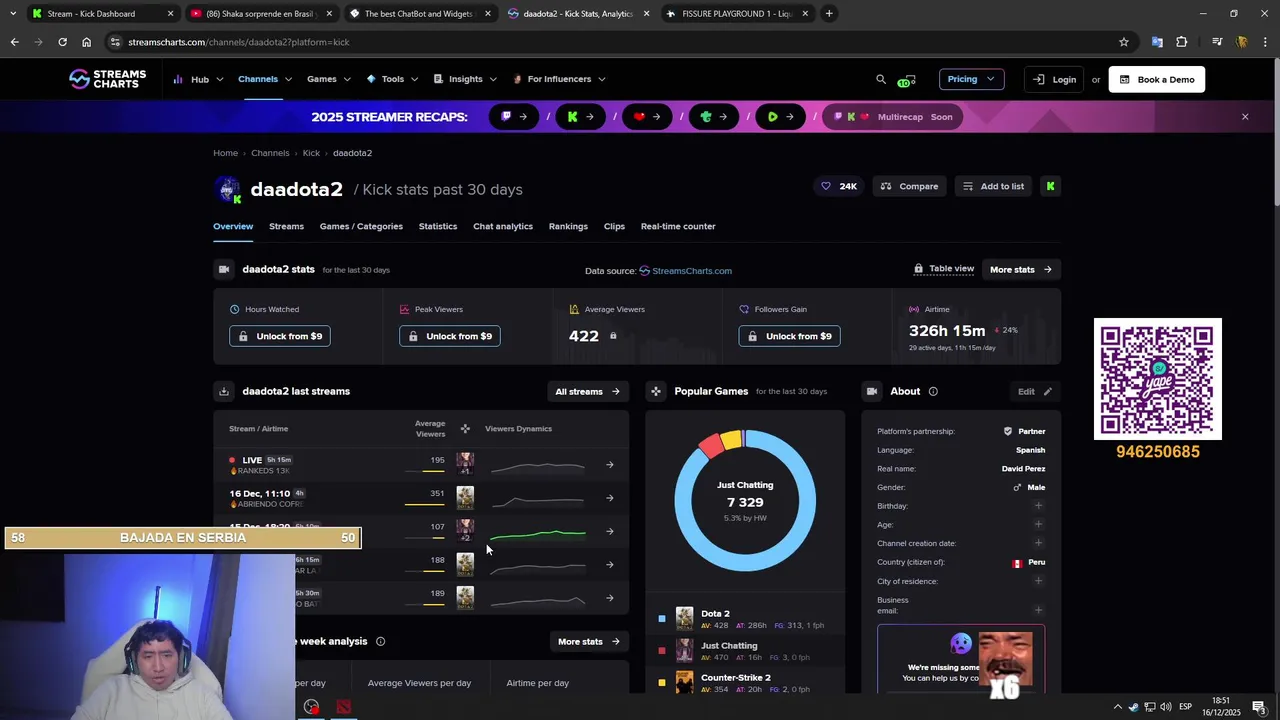Expand the Tools dropdown menu
Viewport: 1280px width, 720px height.
(392, 79)
